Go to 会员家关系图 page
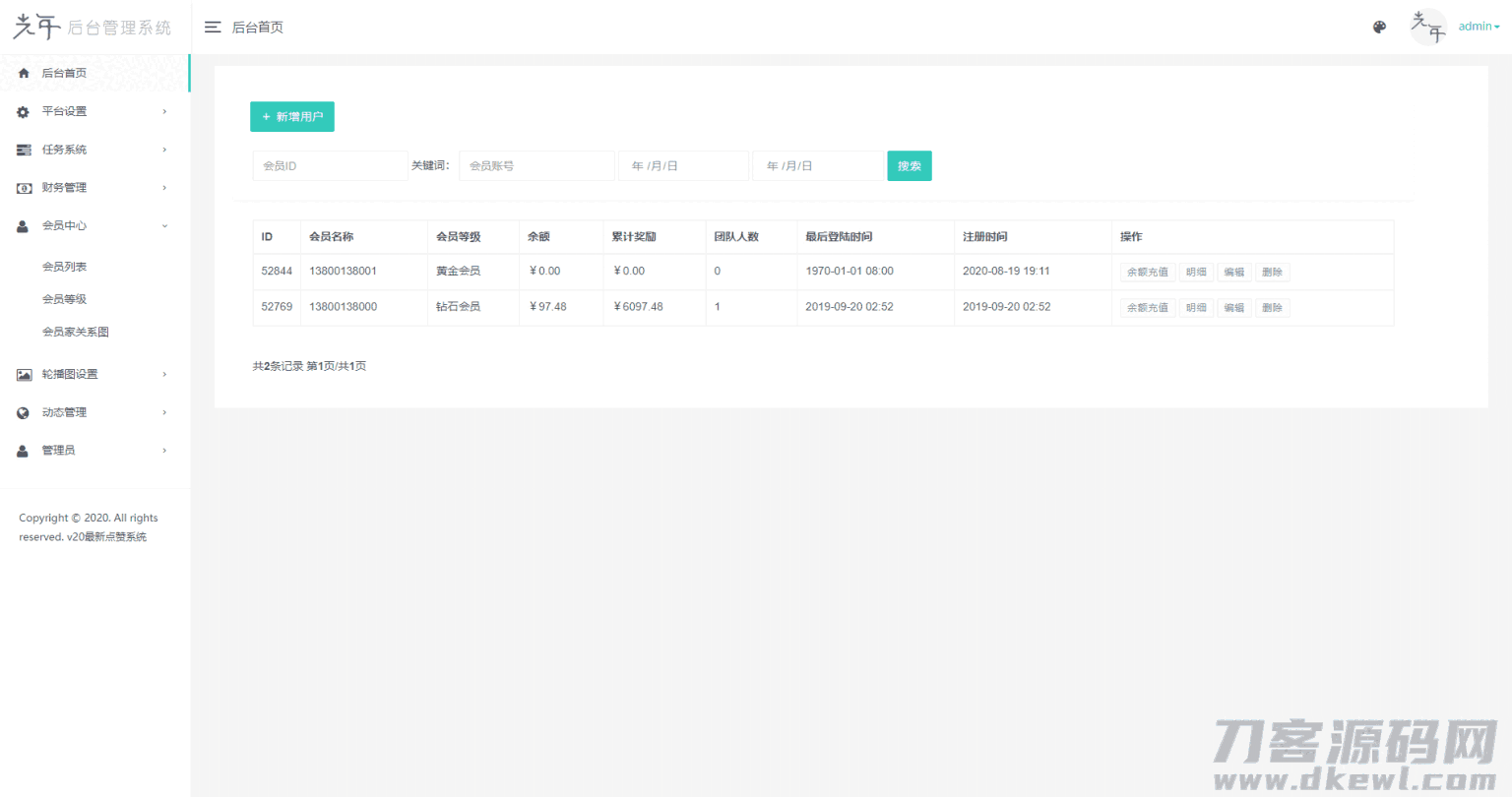 point(75,332)
